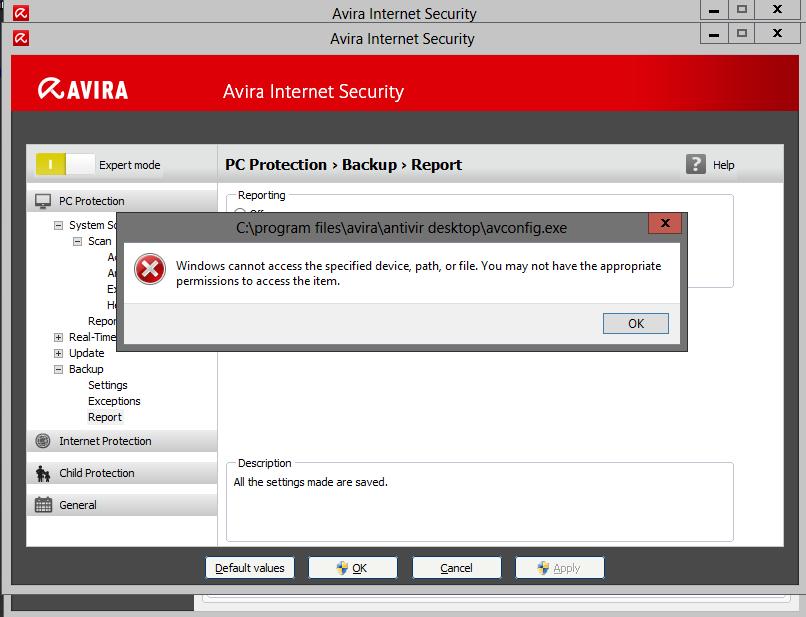Click the Default values button
The image size is (806, 617).
click(250, 568)
